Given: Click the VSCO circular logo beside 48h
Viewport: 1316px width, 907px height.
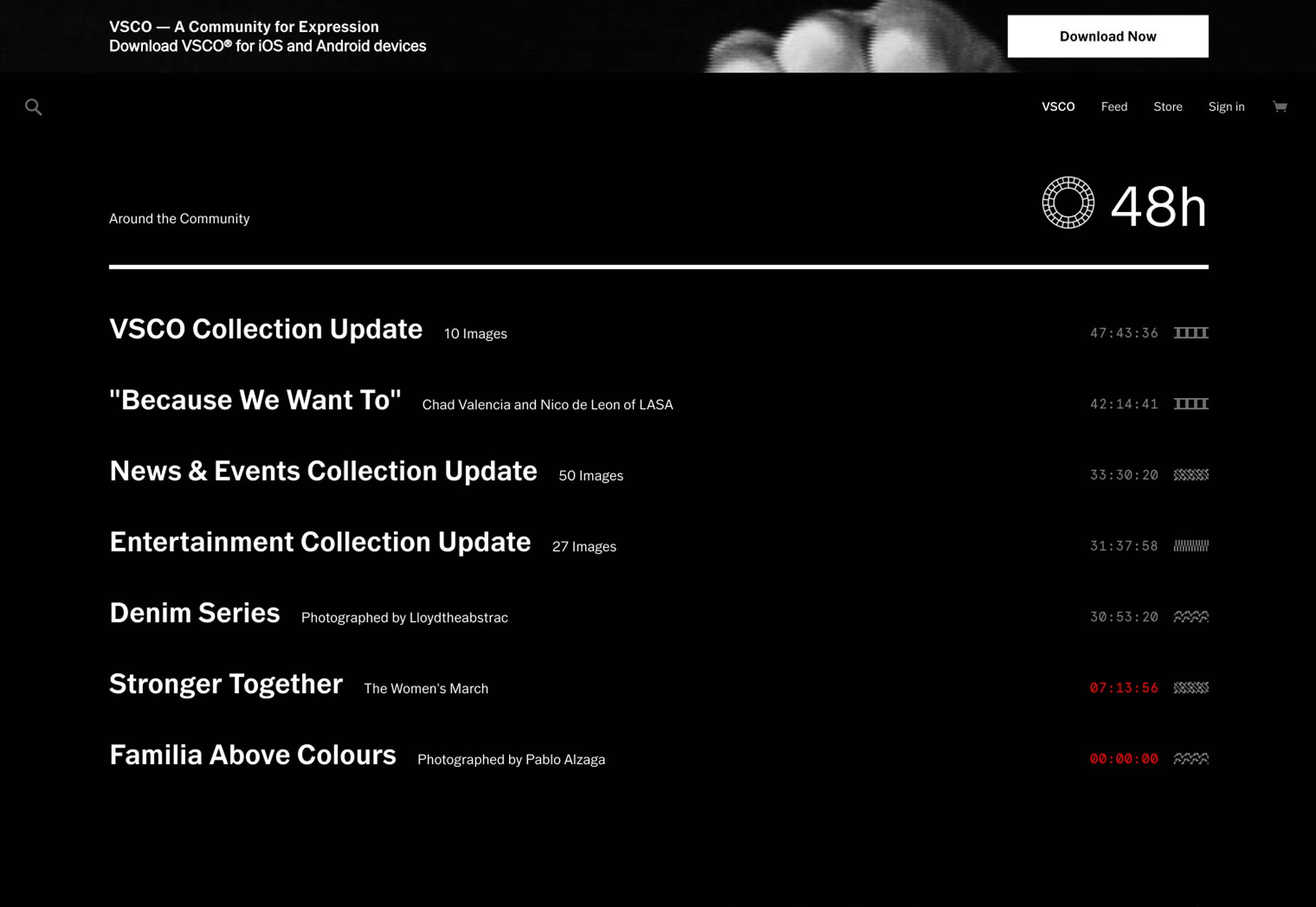Looking at the screenshot, I should click(1068, 203).
